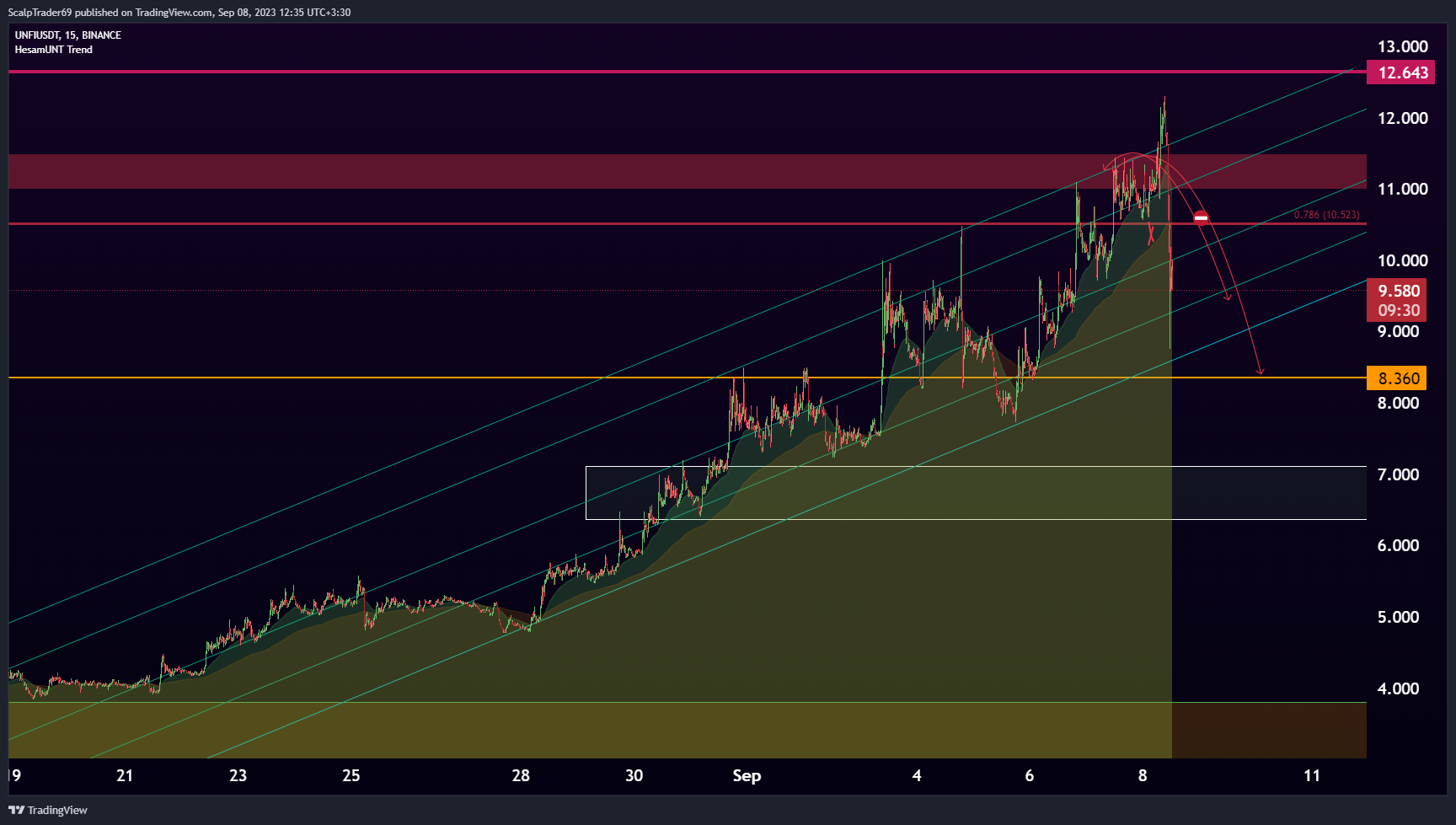Click the UNFIUSDT, 15, BINANCE symbol title
Viewport: 1456px width, 825px height.
click(68, 35)
